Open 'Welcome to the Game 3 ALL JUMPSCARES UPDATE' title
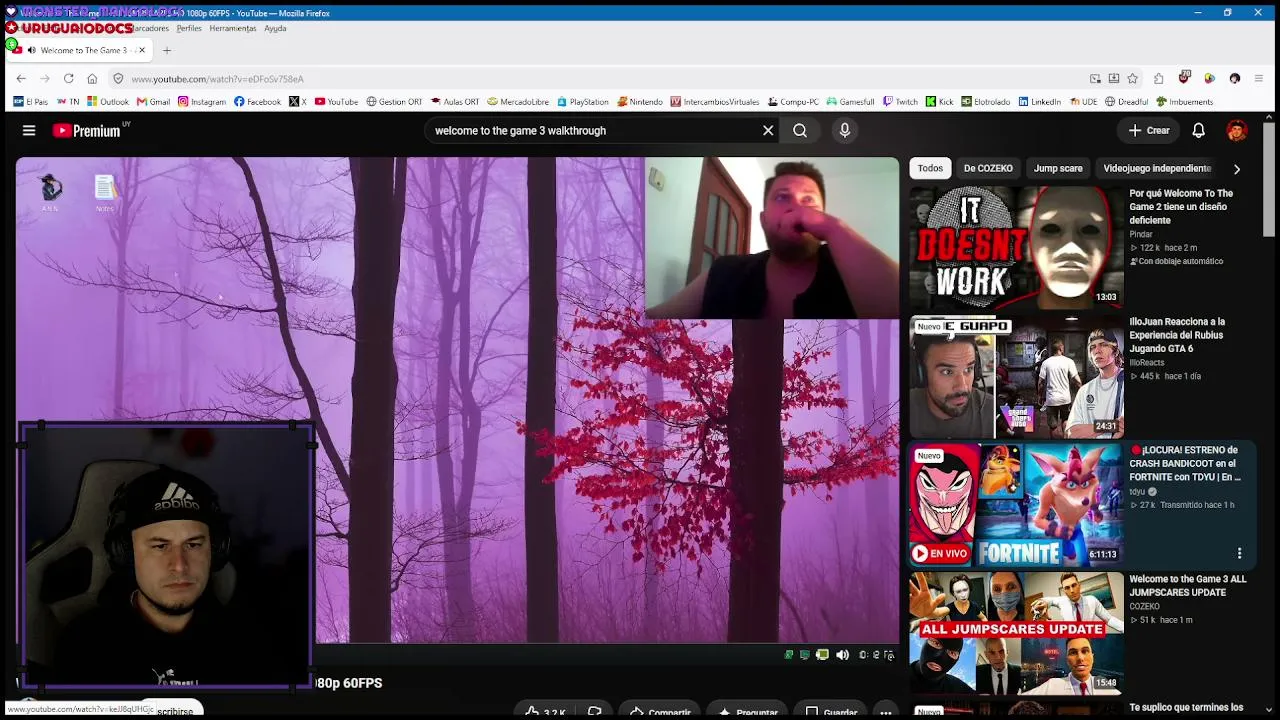This screenshot has height=720, width=1280. 1188,585
